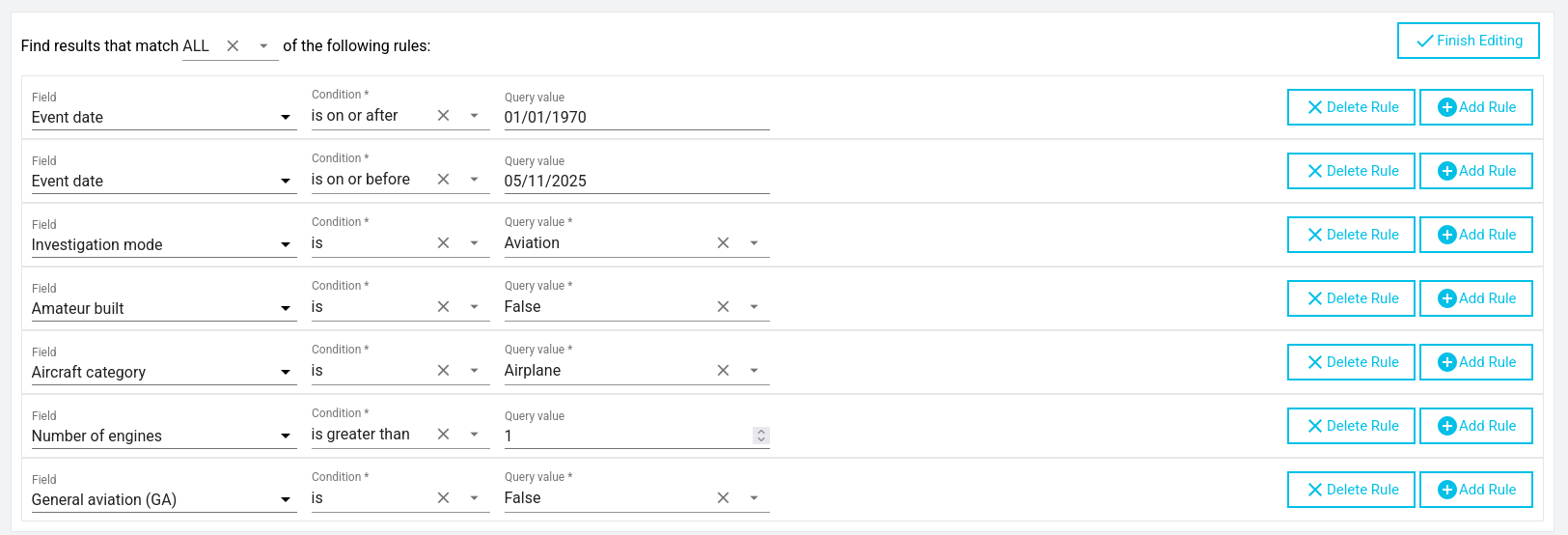This screenshot has height=535, width=1568.
Task: Adjust the number of engines value stepper
Action: [x=761, y=436]
